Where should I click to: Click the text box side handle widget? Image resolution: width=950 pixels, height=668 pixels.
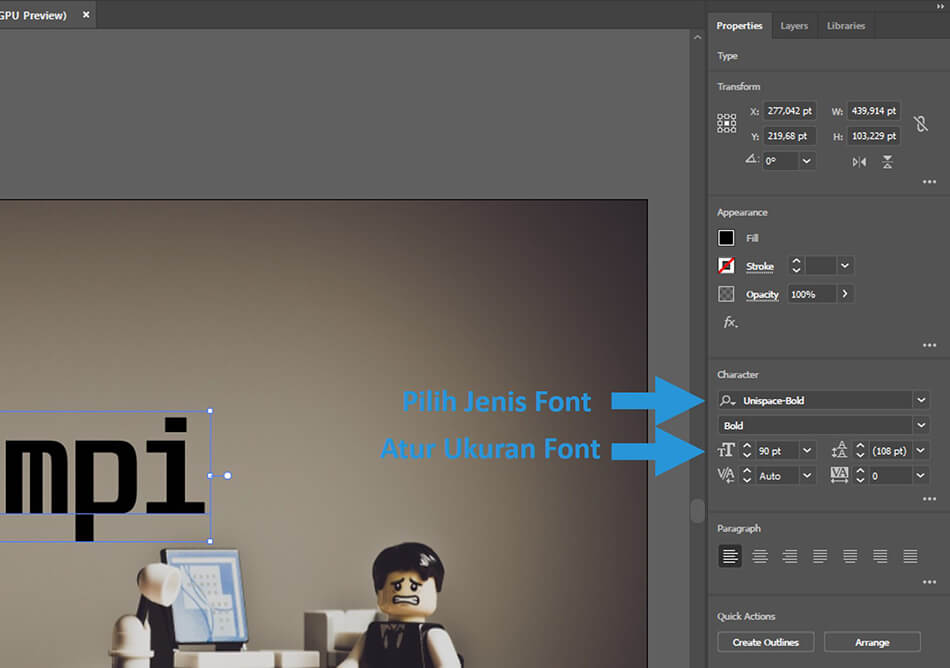pyautogui.click(x=228, y=475)
